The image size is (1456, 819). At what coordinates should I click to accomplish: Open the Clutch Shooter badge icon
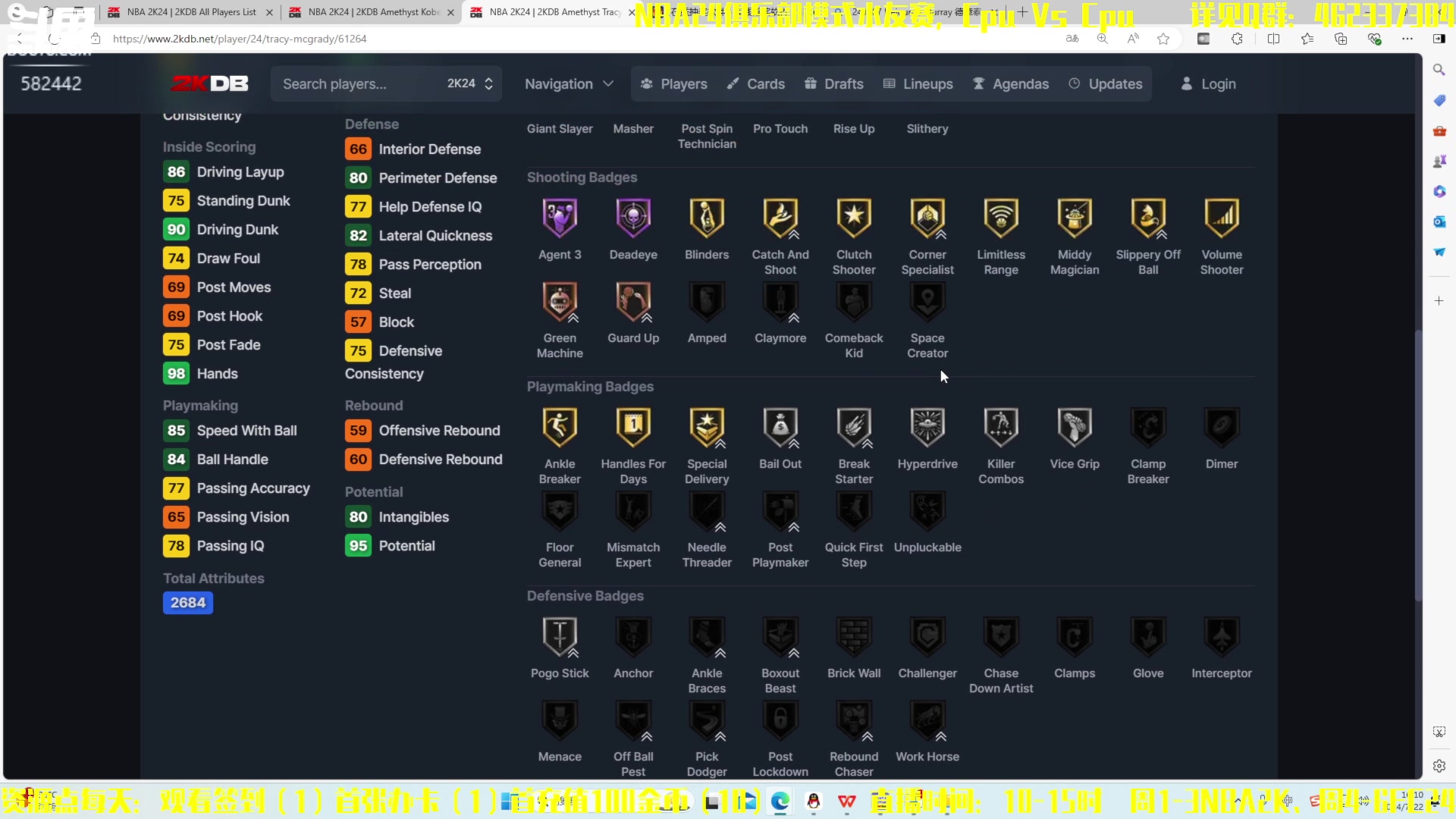[x=854, y=218]
